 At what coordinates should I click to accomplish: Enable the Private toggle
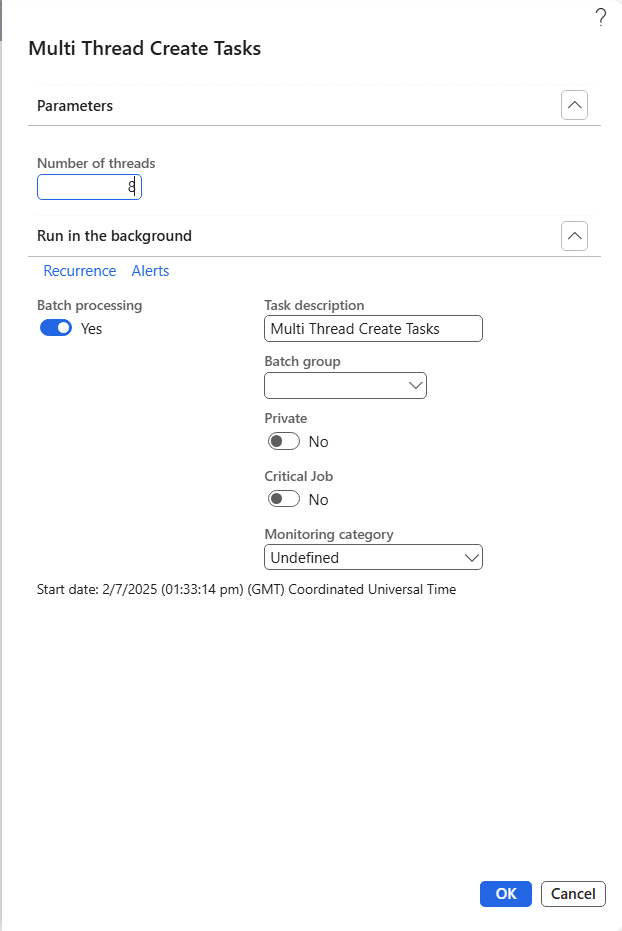[x=283, y=441]
